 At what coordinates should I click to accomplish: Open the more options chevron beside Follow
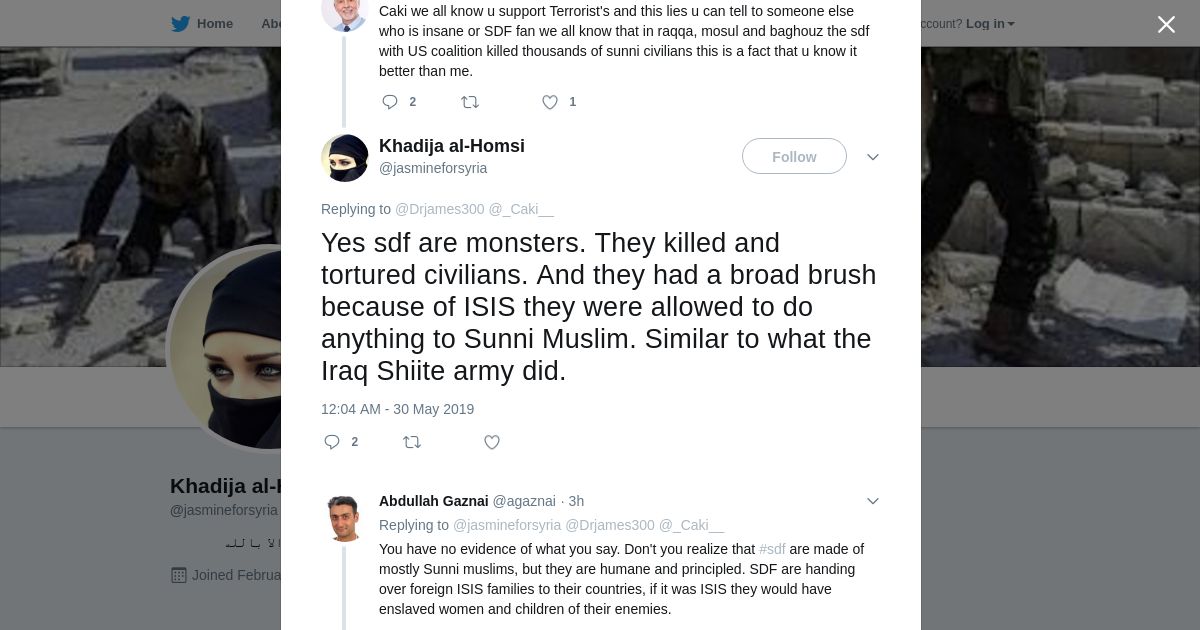coord(873,157)
